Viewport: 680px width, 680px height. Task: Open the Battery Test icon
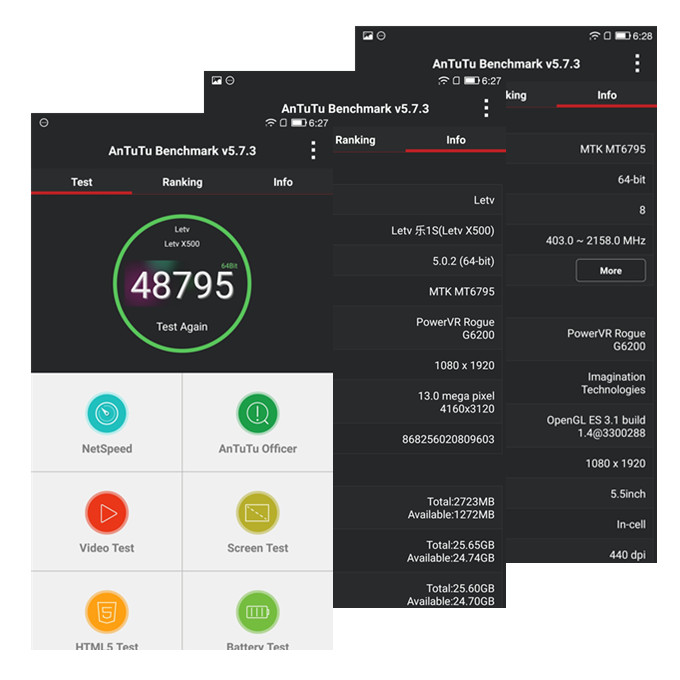258,612
